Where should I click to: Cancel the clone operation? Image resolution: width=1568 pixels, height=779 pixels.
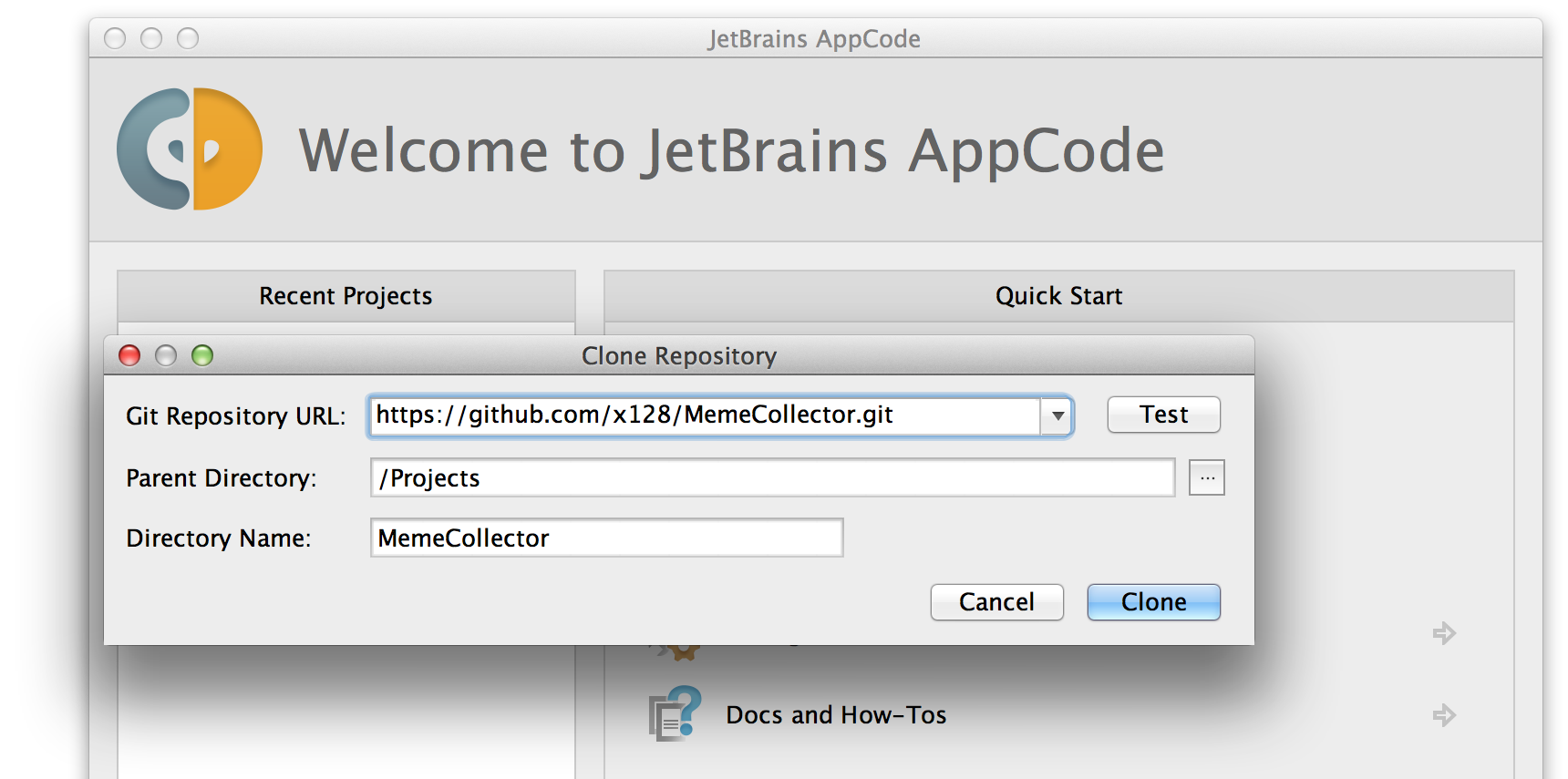coord(996,602)
